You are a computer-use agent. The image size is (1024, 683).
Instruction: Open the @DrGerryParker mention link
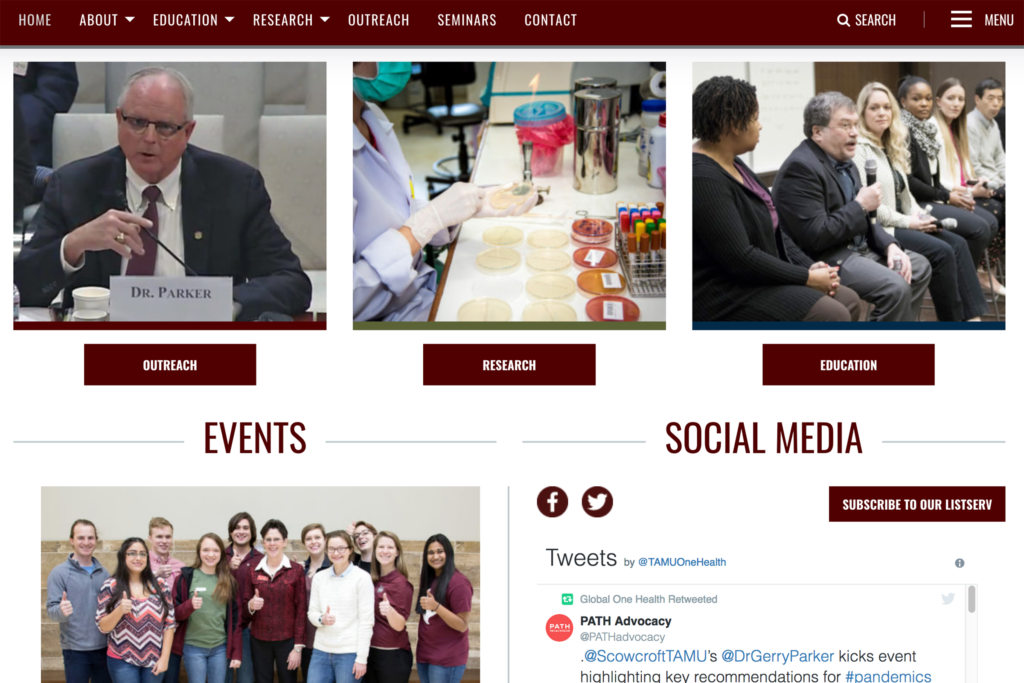click(x=777, y=656)
